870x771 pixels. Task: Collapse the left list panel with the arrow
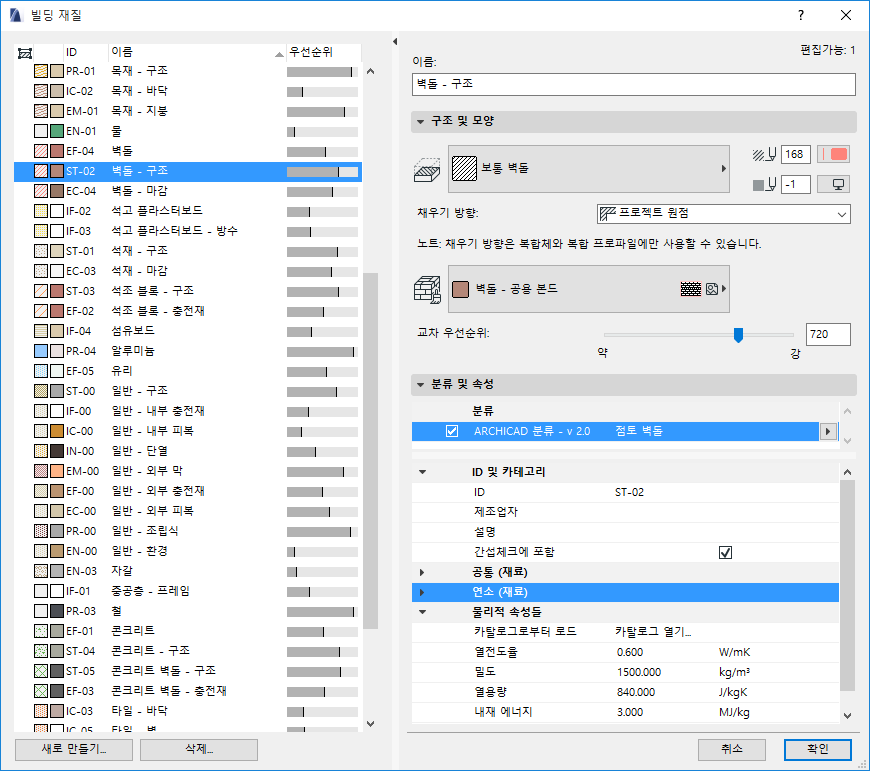click(x=395, y=42)
